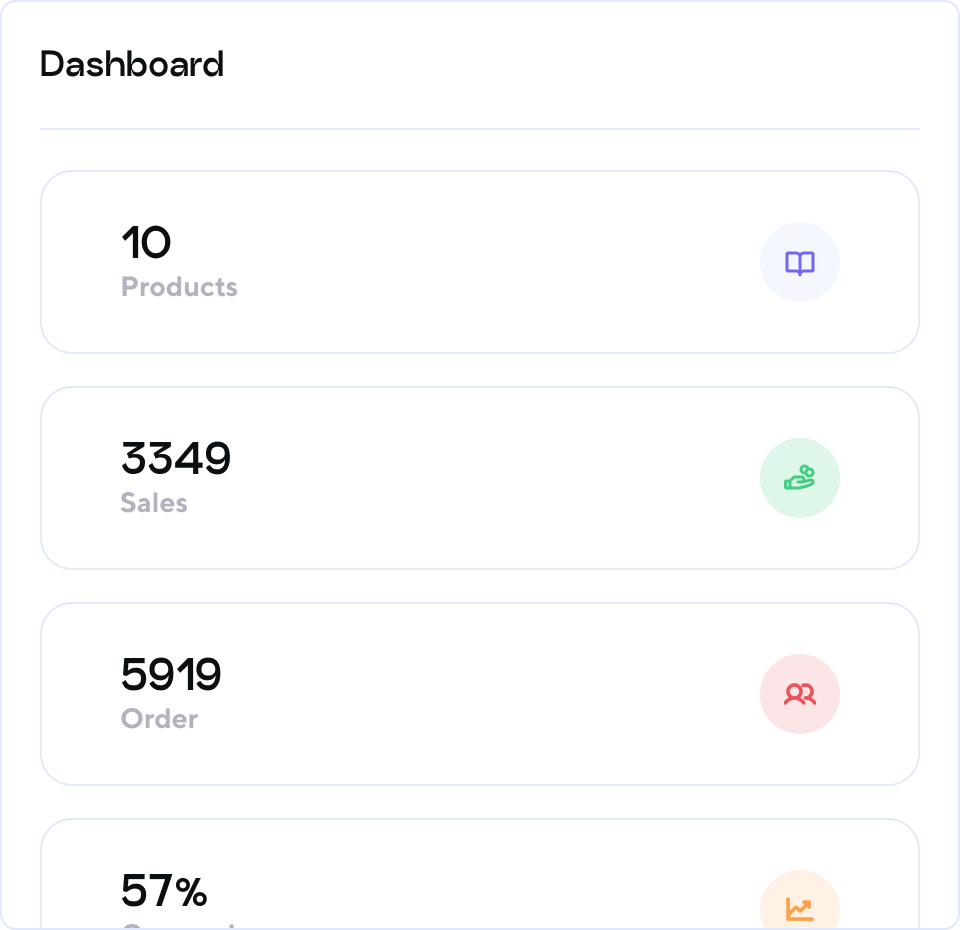The width and height of the screenshot is (960, 930).
Task: Click the Products count value 10
Action: [146, 243]
